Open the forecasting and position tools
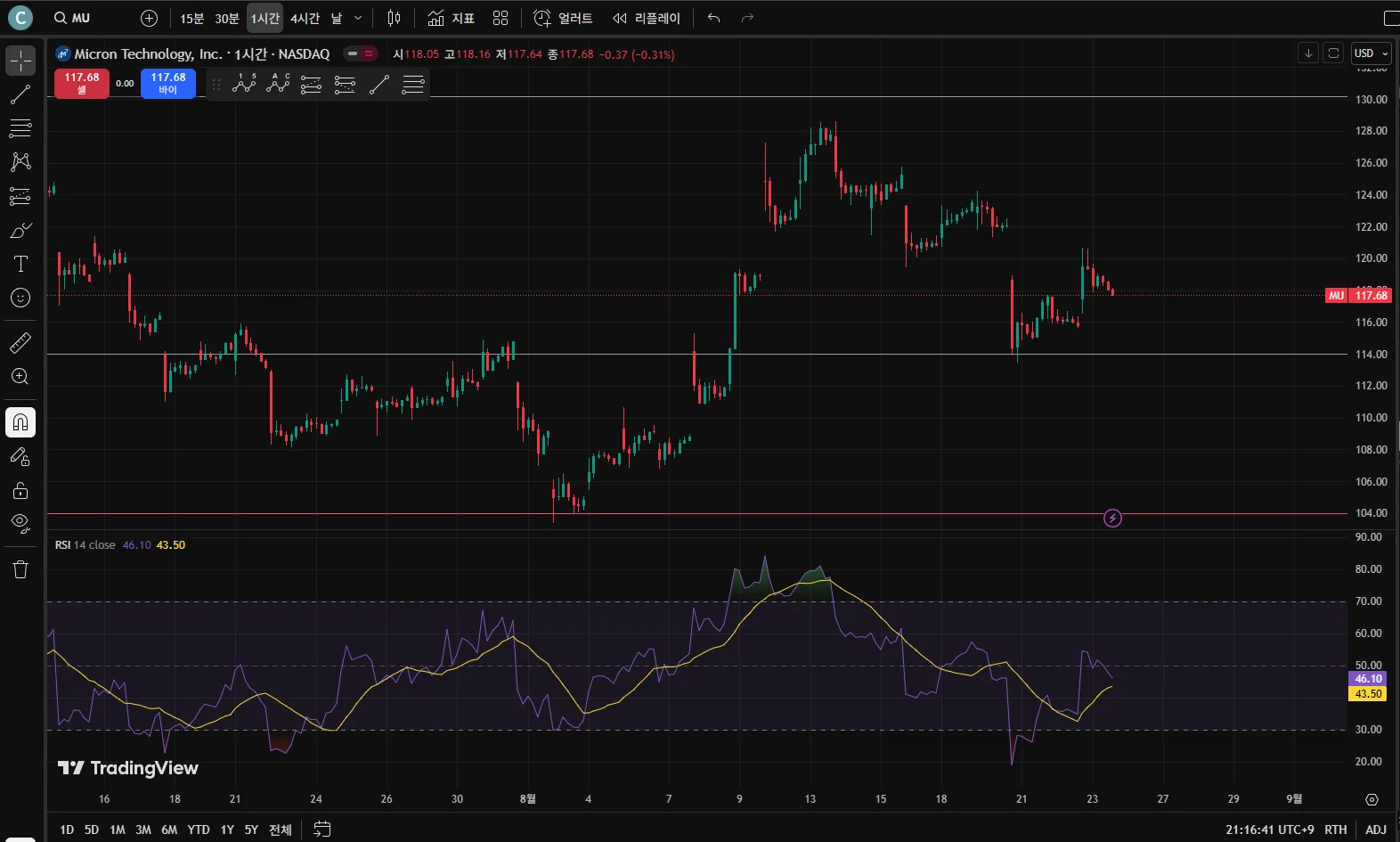The image size is (1400, 842). (20, 196)
